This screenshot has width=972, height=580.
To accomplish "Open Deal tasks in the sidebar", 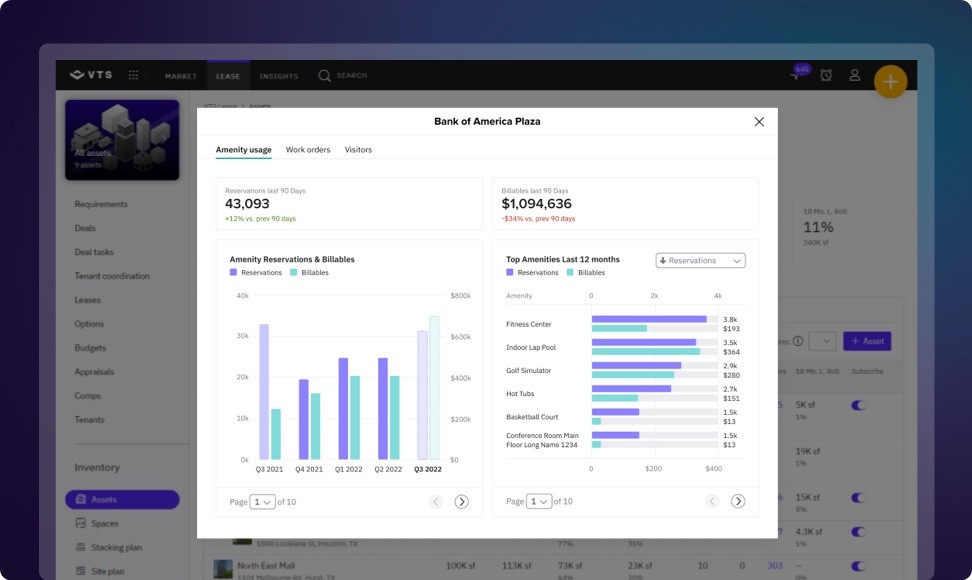I will point(94,252).
